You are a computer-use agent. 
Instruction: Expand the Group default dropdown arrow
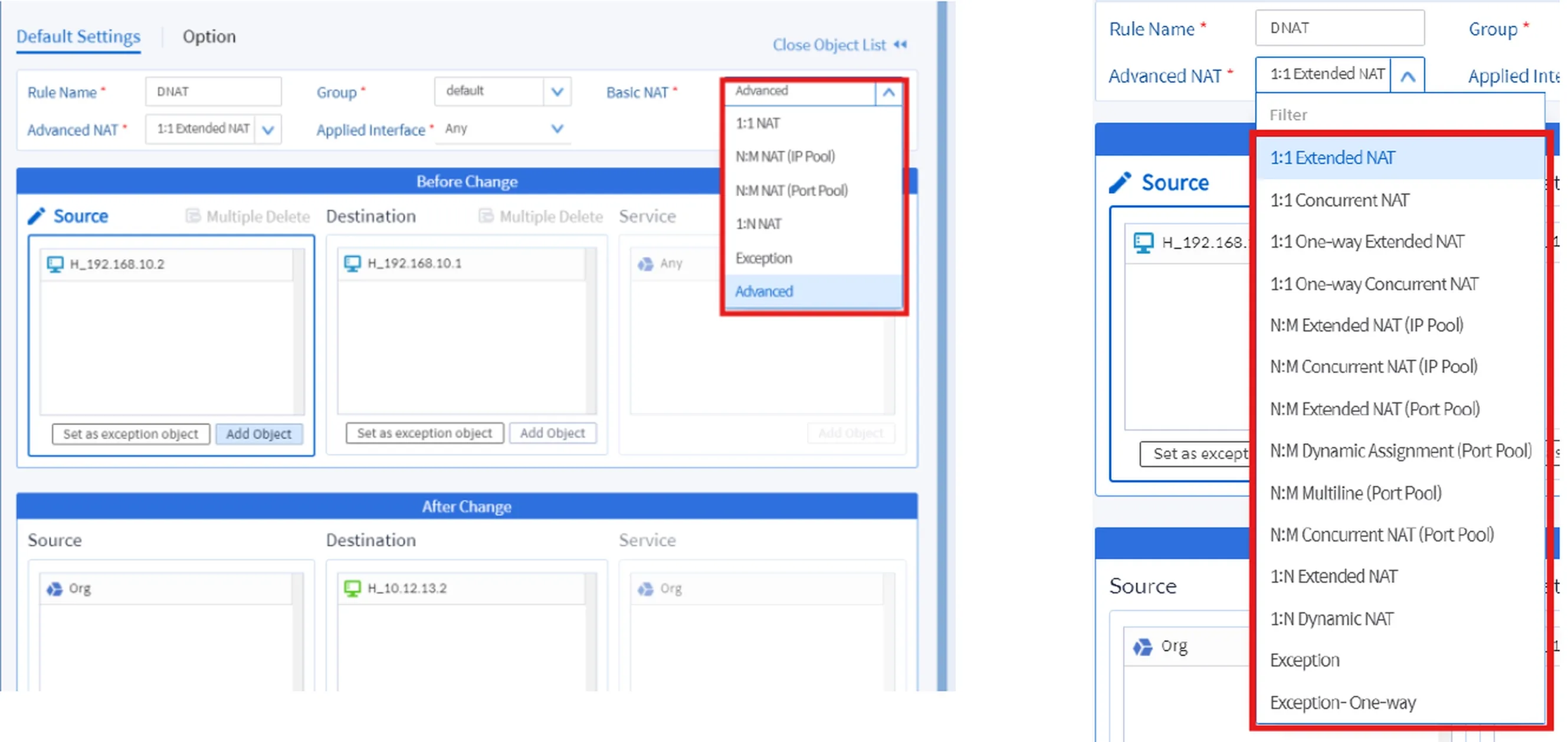556,92
